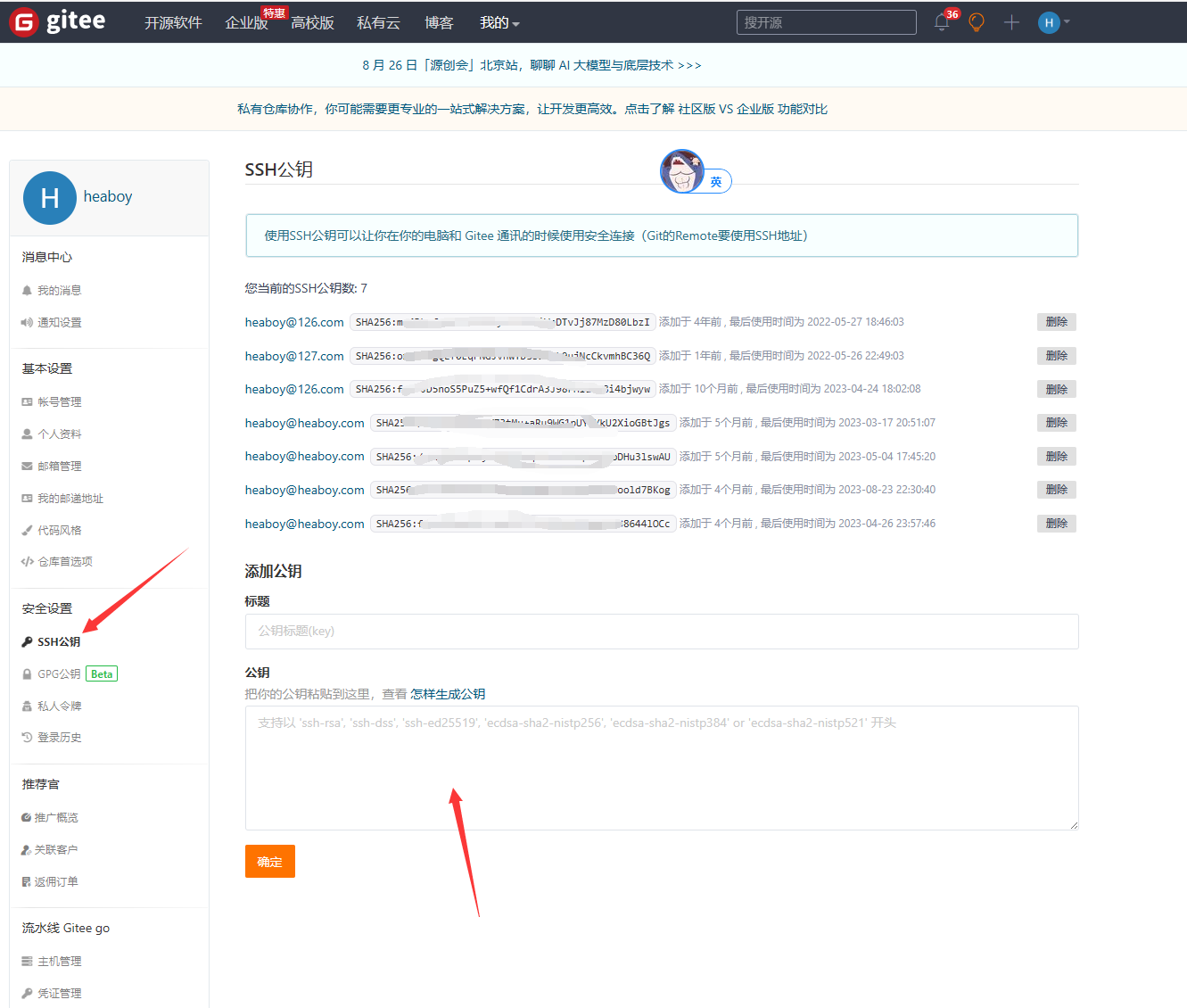This screenshot has height=1008, width=1187.
Task: Delete the first heaboy@126.com SSH key
Action: point(1056,322)
